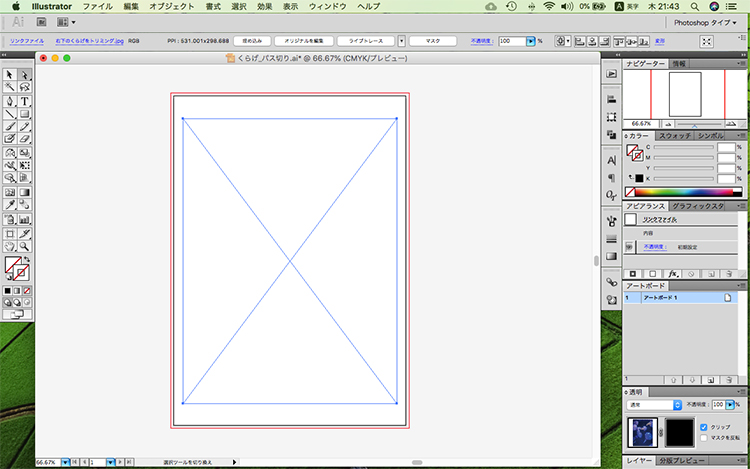Toggle visibility eye in Appearance panel

click(x=630, y=246)
